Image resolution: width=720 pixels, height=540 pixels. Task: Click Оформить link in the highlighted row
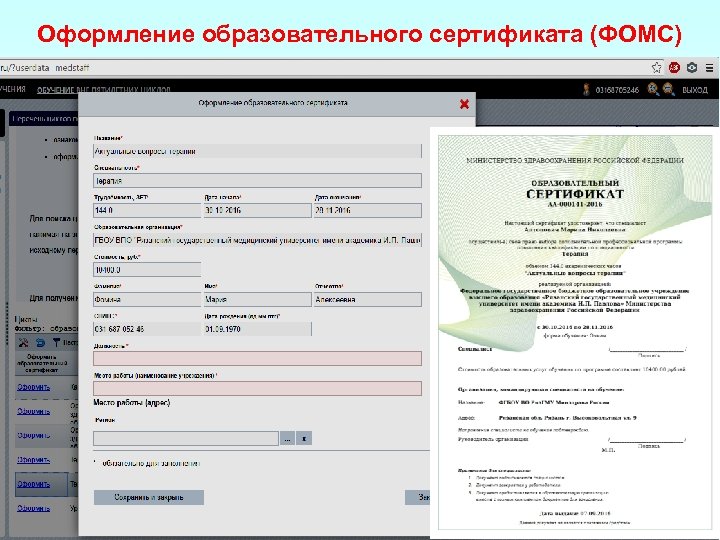[x=34, y=484]
